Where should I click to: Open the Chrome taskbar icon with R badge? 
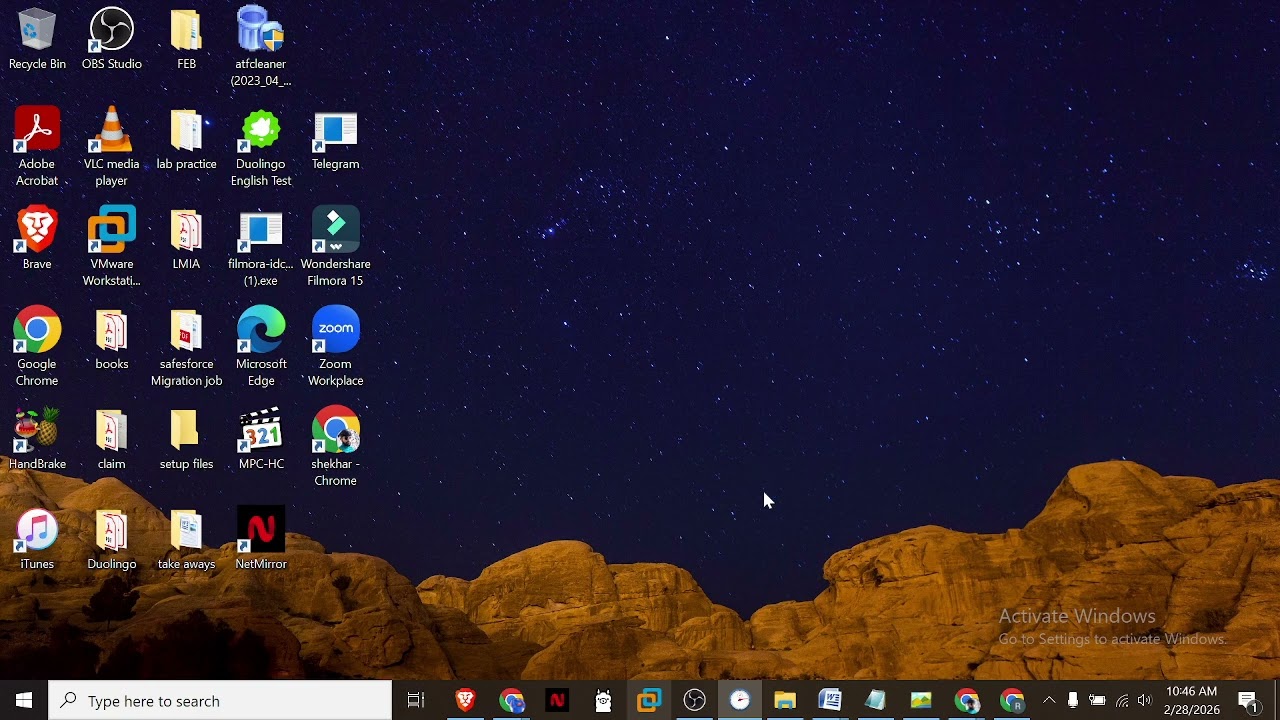click(x=1013, y=701)
